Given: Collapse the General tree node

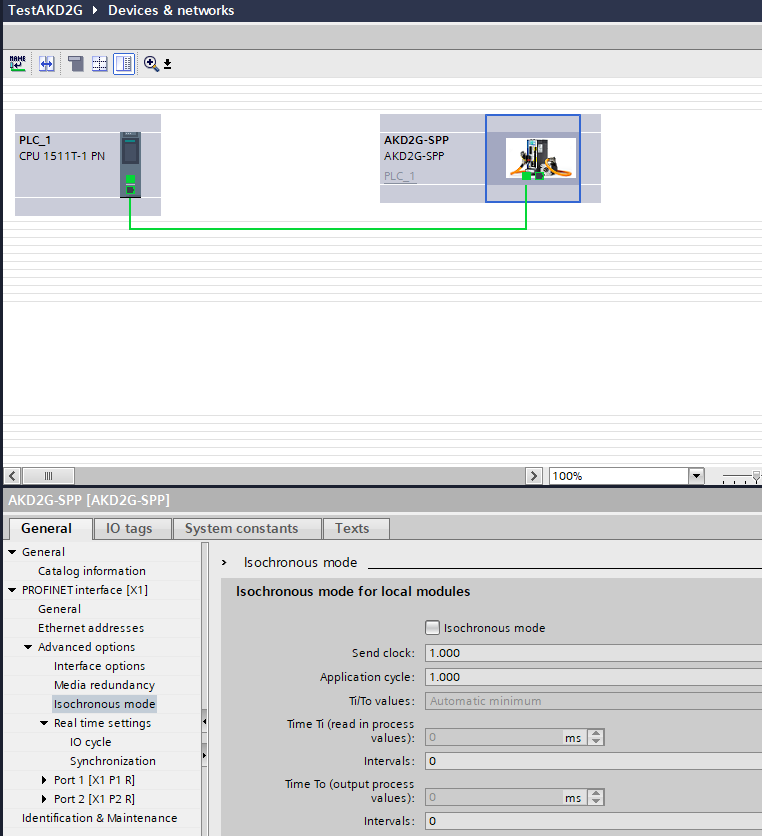Looking at the screenshot, I should tap(12, 552).
